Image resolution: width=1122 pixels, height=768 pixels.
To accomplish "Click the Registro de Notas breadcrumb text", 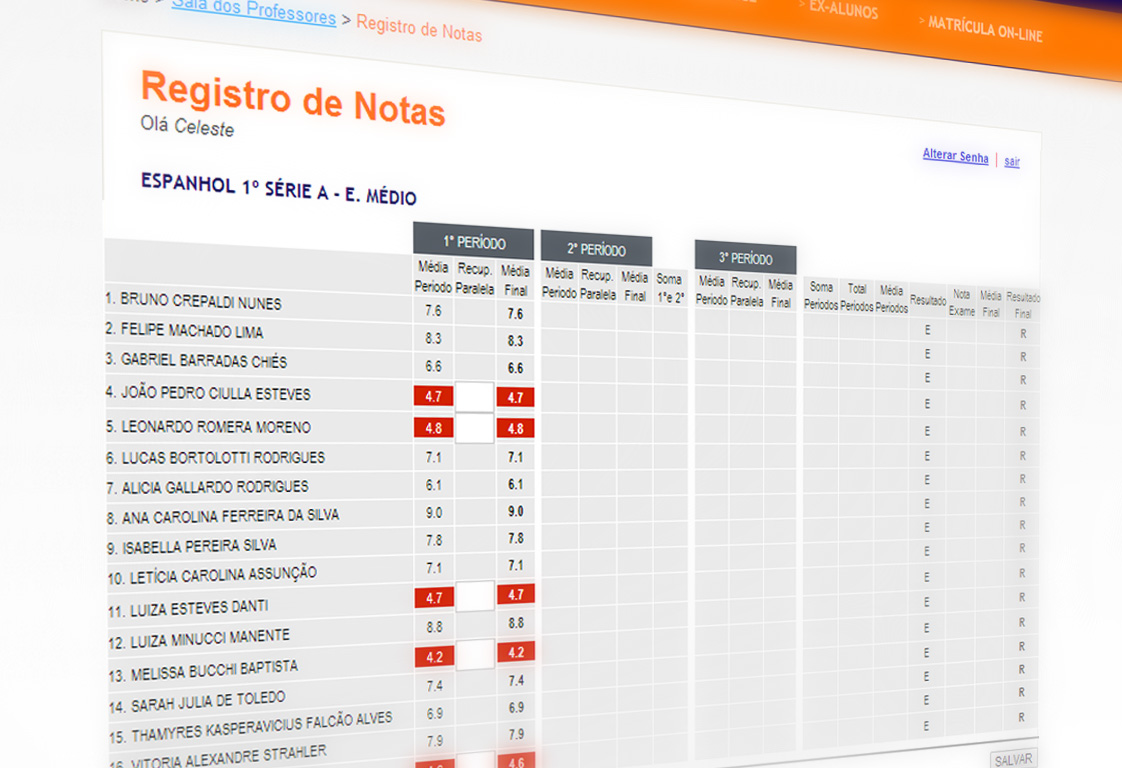I will pyautogui.click(x=419, y=28).
